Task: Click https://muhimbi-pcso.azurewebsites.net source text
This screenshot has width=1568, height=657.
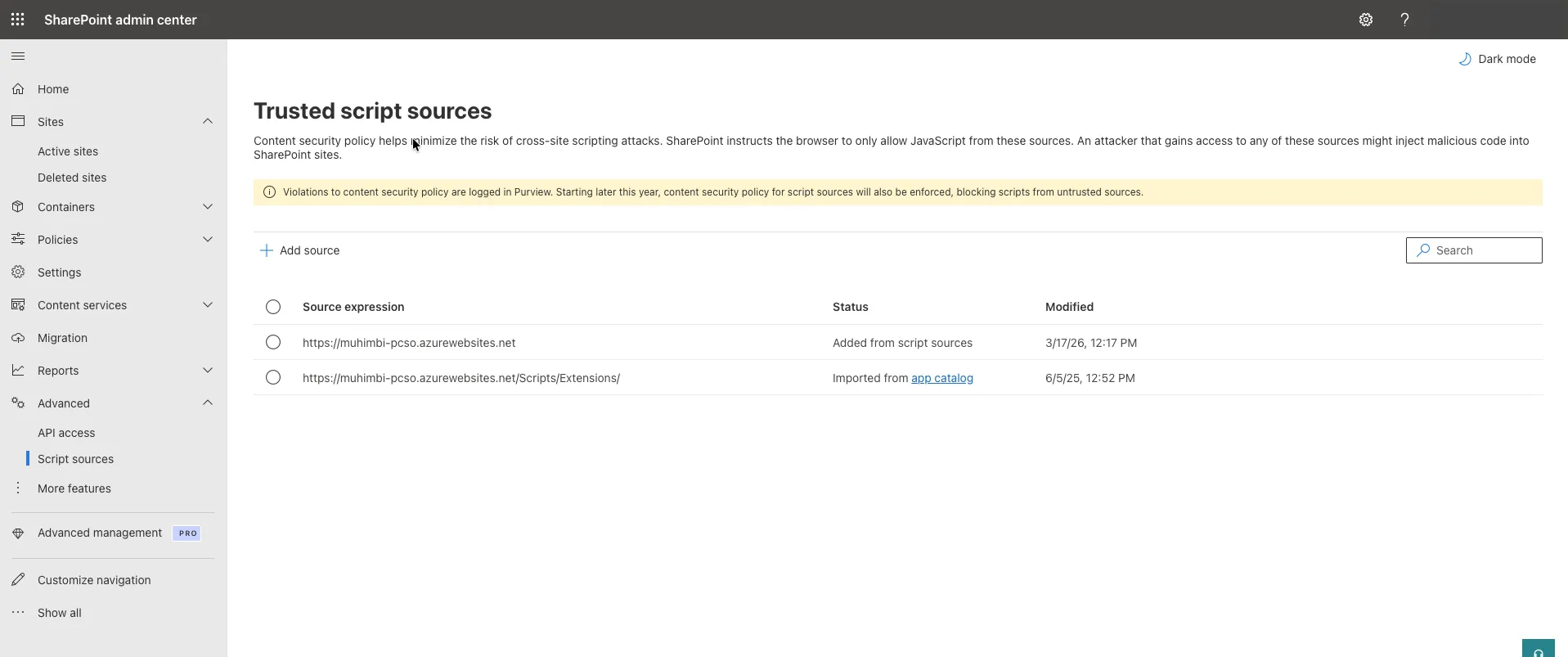Action: tap(409, 343)
